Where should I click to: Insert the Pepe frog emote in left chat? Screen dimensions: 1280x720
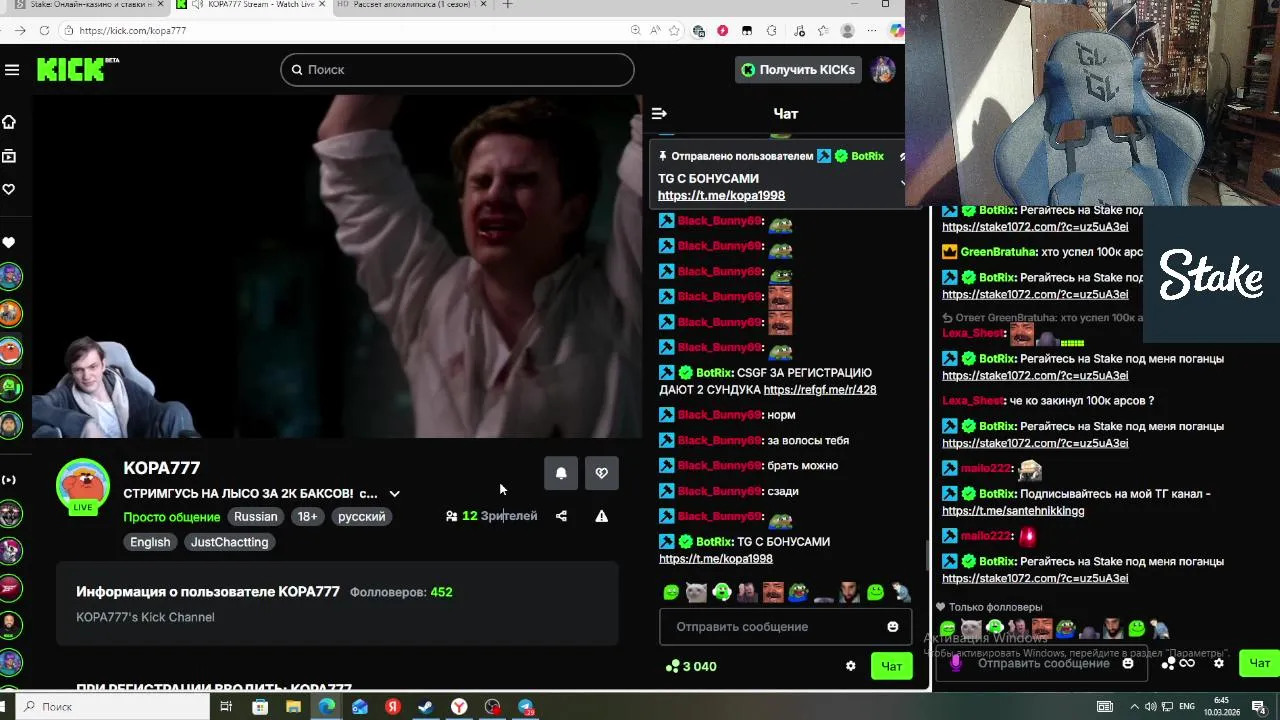798,592
